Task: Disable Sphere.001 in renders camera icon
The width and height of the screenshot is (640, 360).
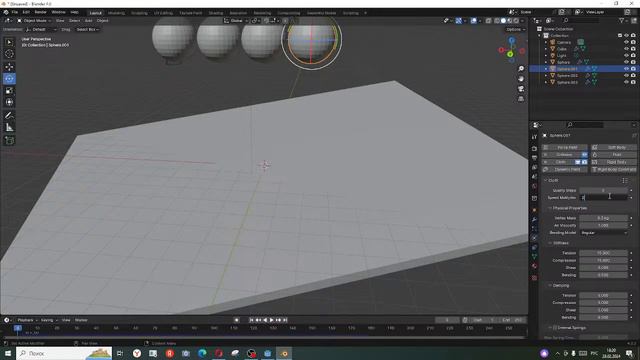Action: point(633,69)
